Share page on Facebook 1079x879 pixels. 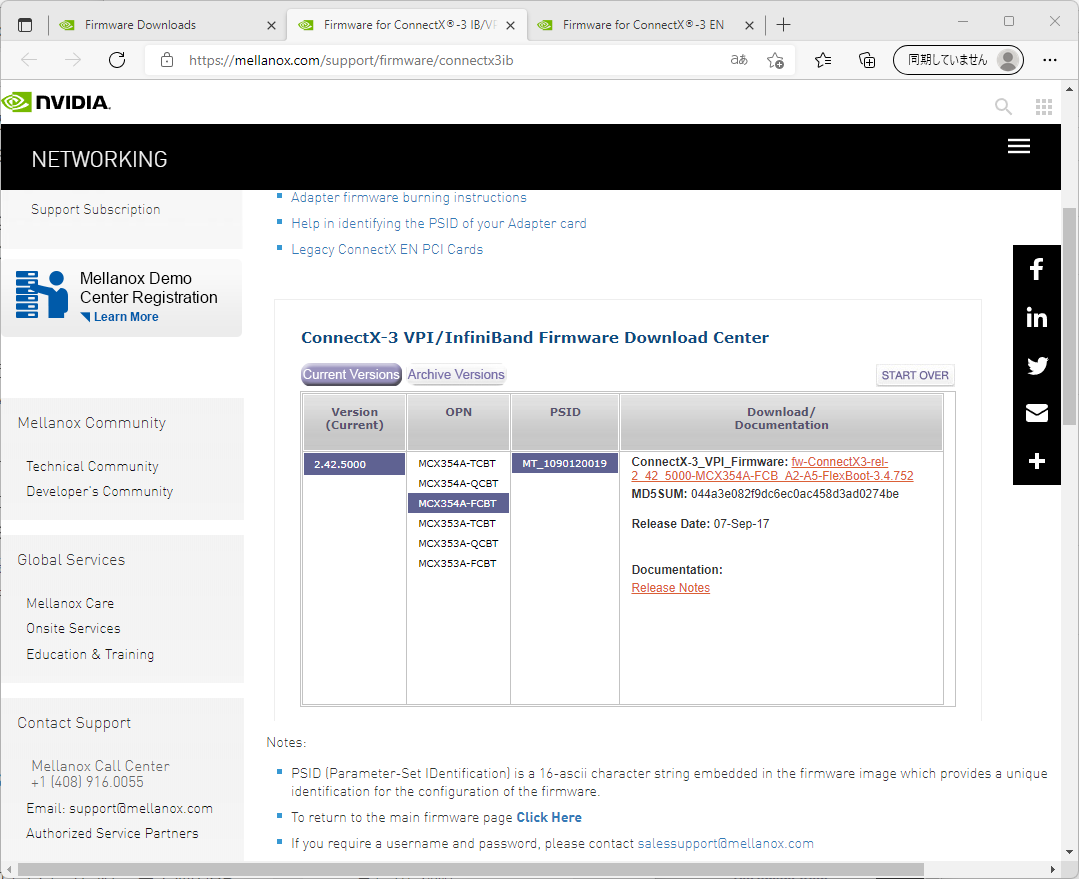coord(1036,269)
